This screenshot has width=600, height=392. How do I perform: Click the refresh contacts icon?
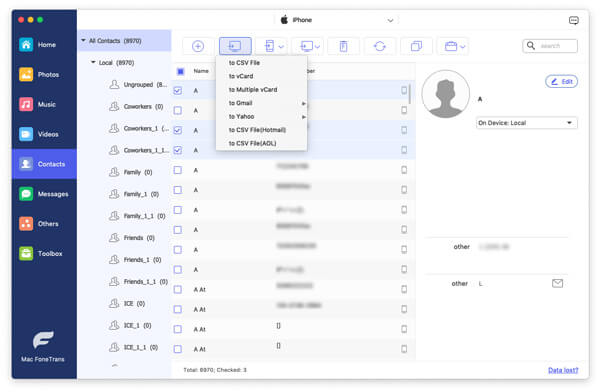[x=380, y=46]
